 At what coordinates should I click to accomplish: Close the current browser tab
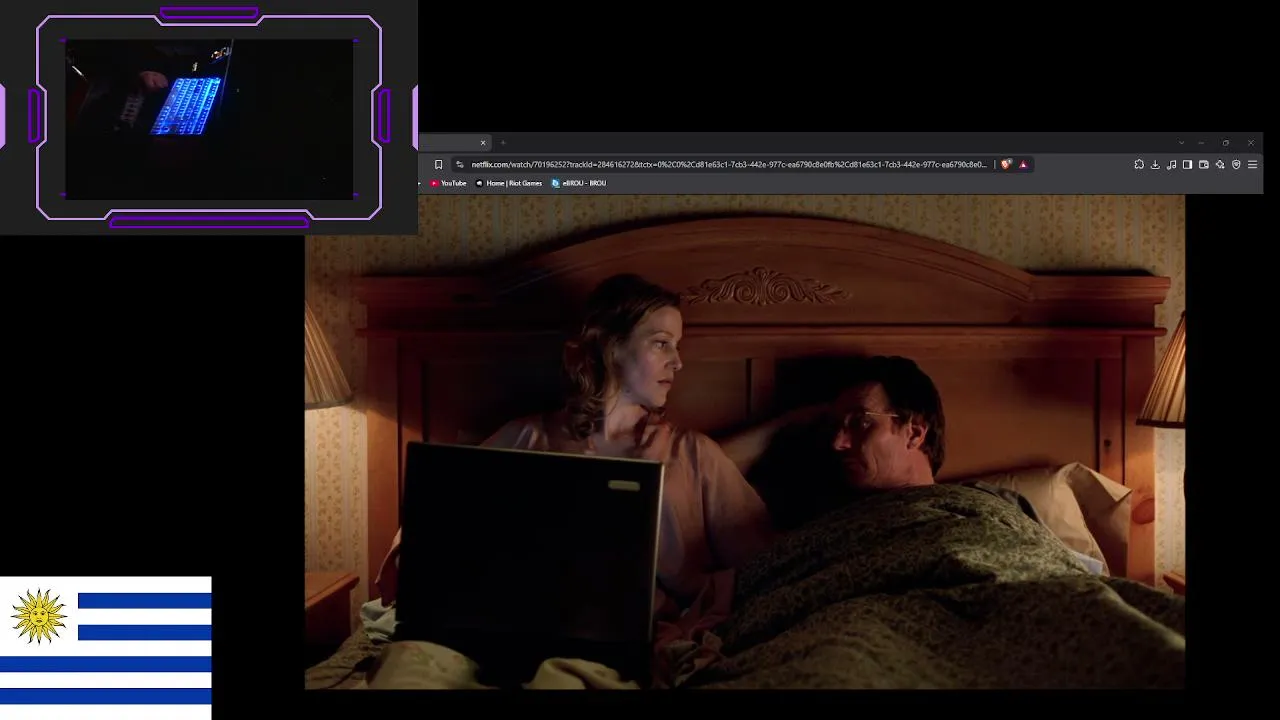coord(483,143)
